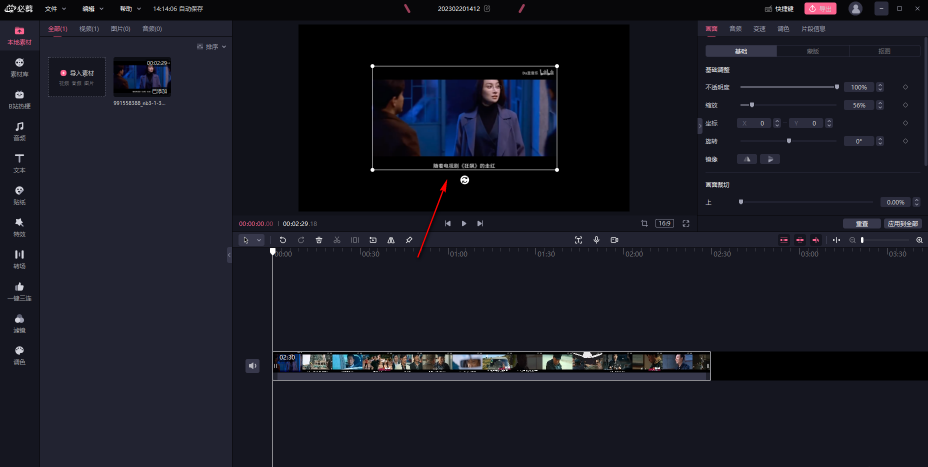Click the 缩放 scale slider handle
The image size is (928, 467).
[751, 105]
